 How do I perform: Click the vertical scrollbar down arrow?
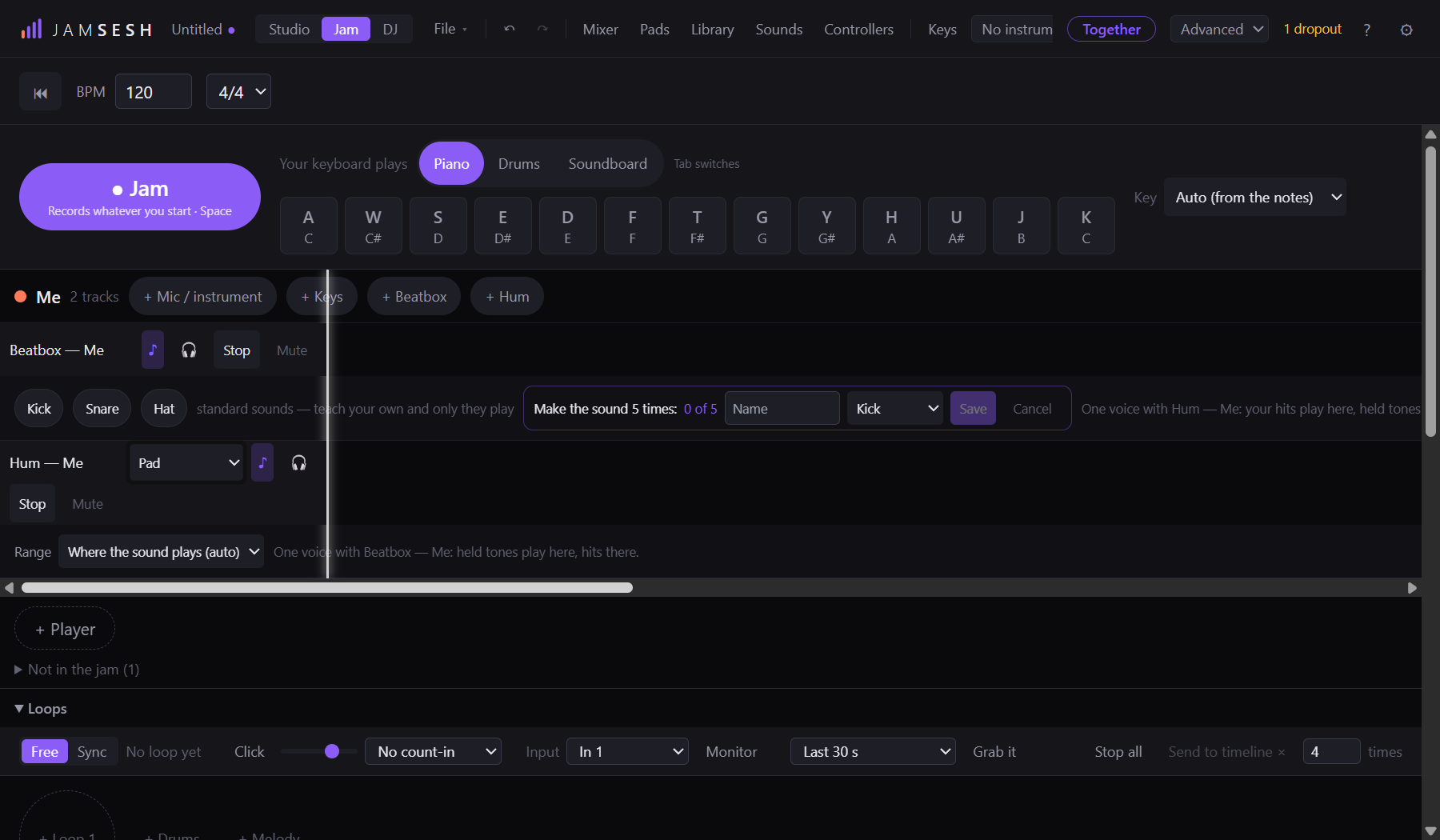pos(1430,831)
